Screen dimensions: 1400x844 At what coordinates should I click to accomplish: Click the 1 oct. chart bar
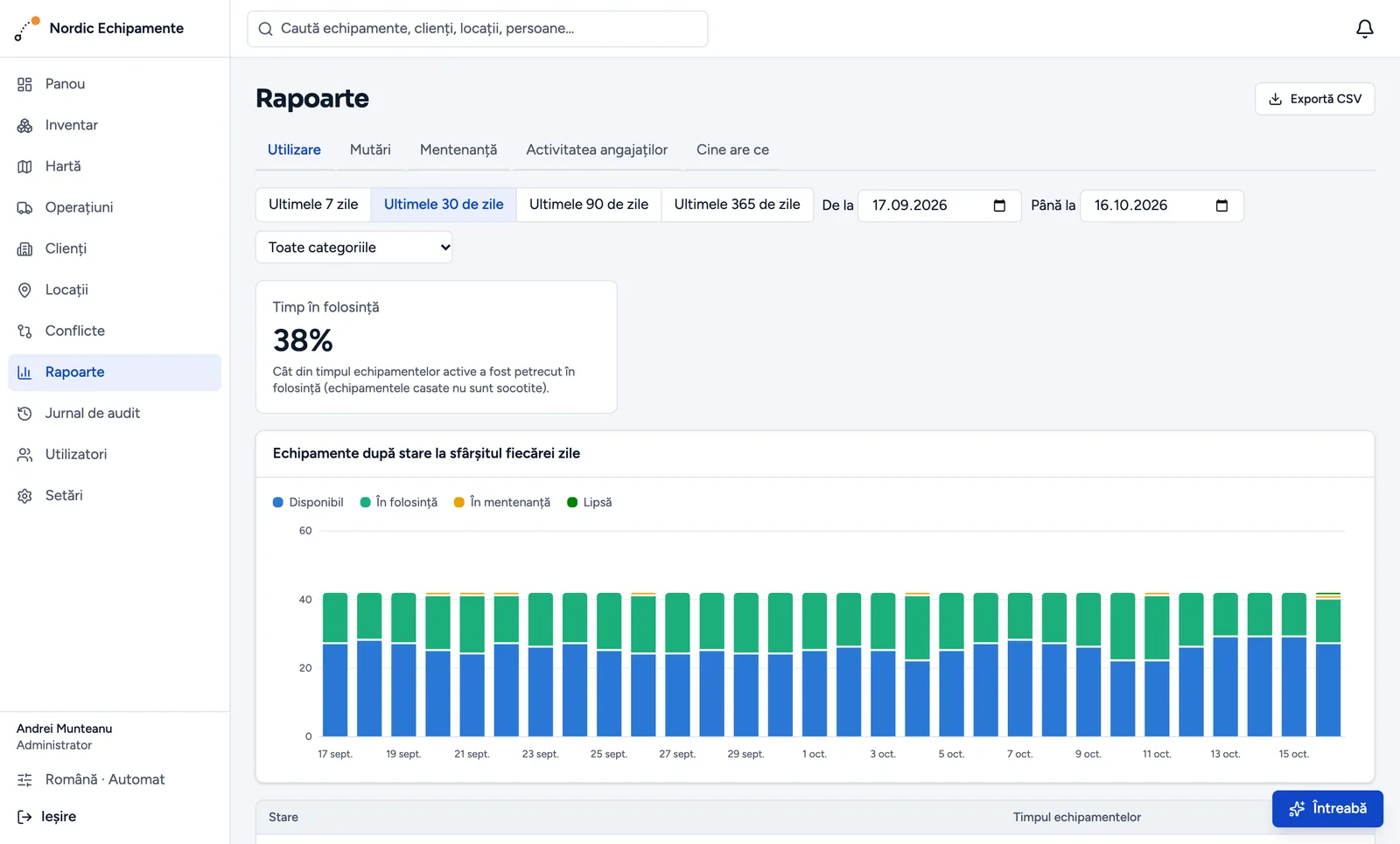coord(815,665)
